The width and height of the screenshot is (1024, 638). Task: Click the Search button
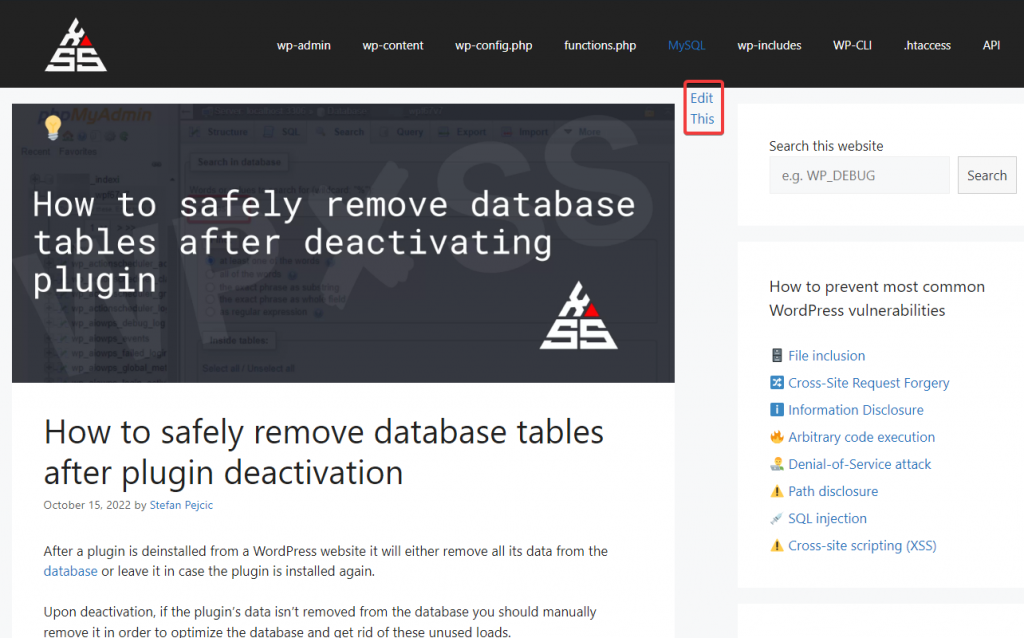[987, 175]
